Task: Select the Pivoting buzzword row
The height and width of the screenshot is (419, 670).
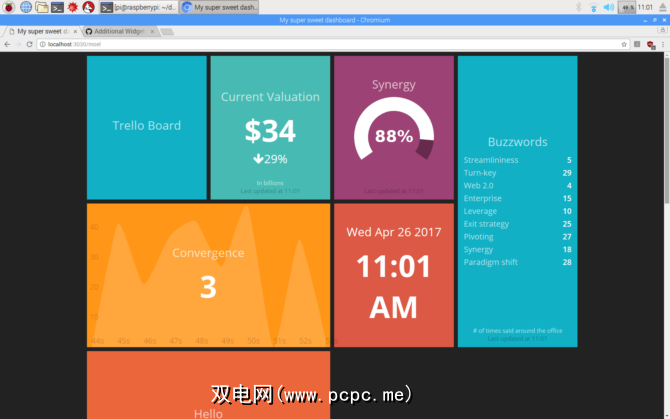Action: tap(517, 237)
